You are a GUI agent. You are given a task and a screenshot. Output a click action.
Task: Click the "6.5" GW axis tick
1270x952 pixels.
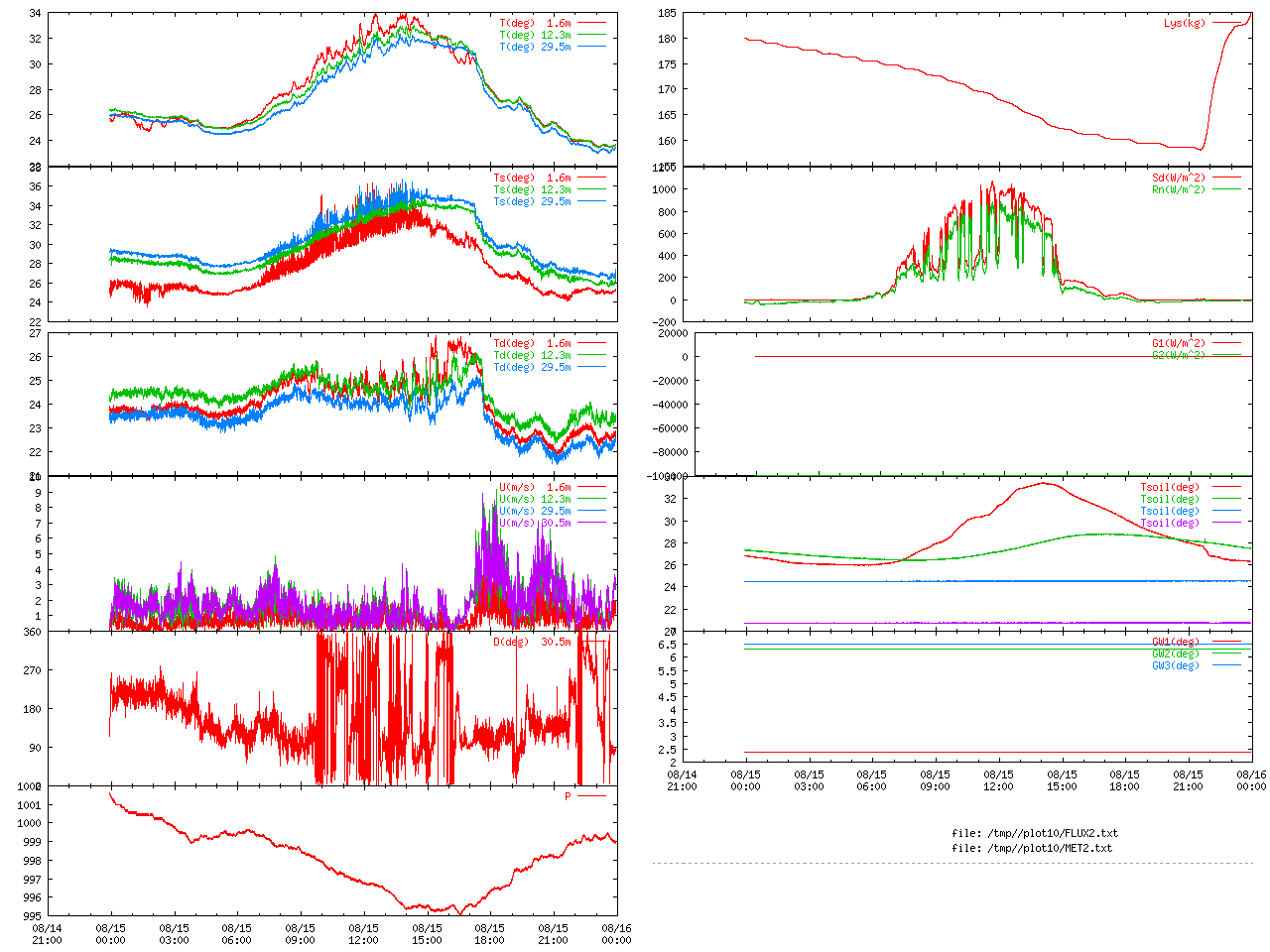coord(667,645)
